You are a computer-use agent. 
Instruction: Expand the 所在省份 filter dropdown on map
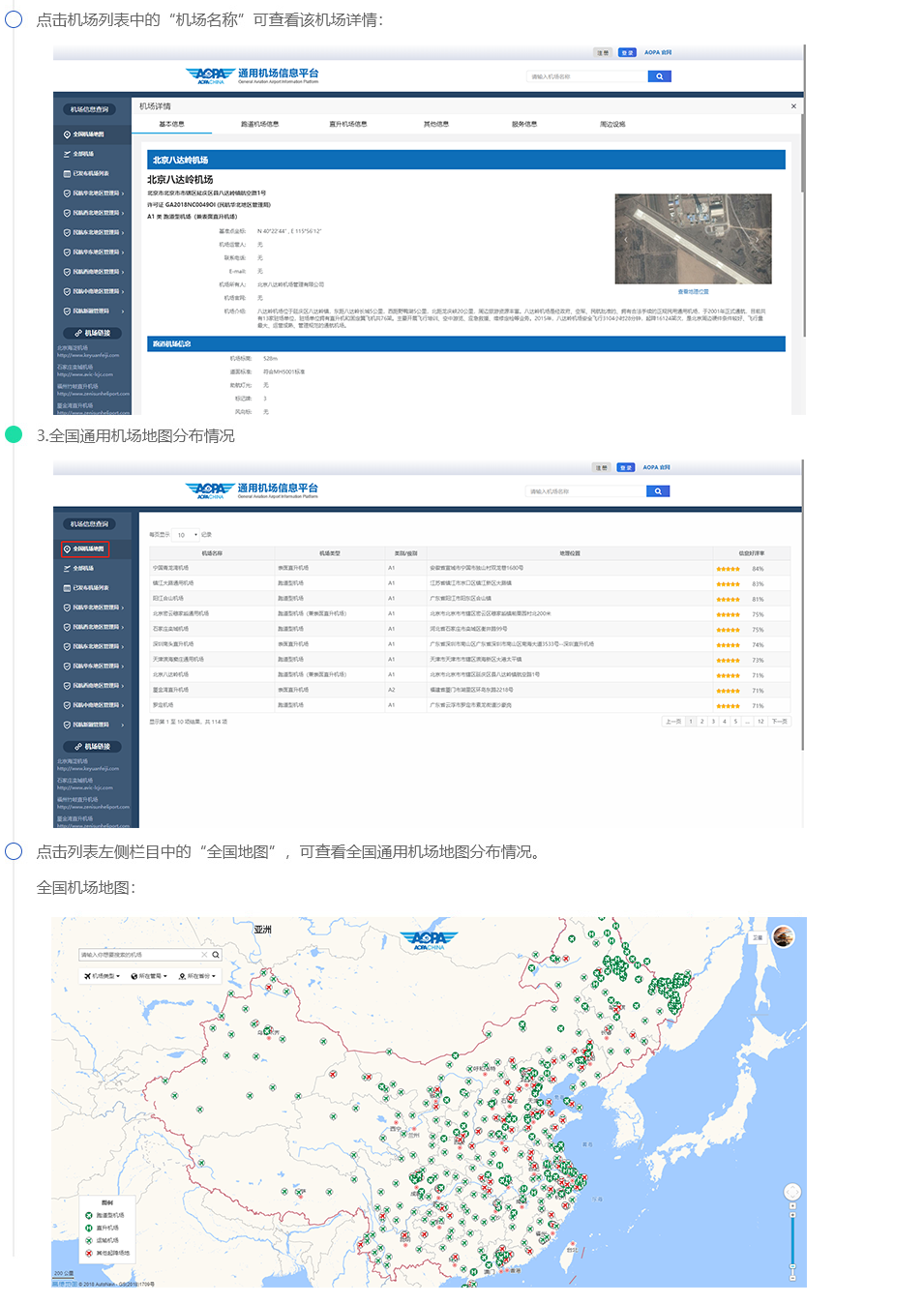198,976
